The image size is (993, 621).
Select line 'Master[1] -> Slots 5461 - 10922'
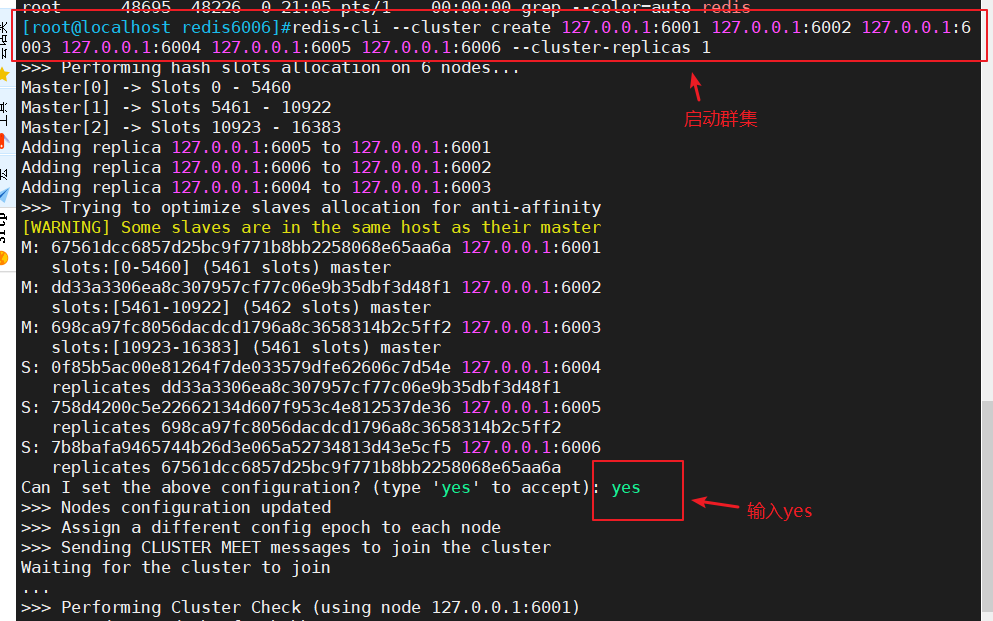tap(176, 108)
